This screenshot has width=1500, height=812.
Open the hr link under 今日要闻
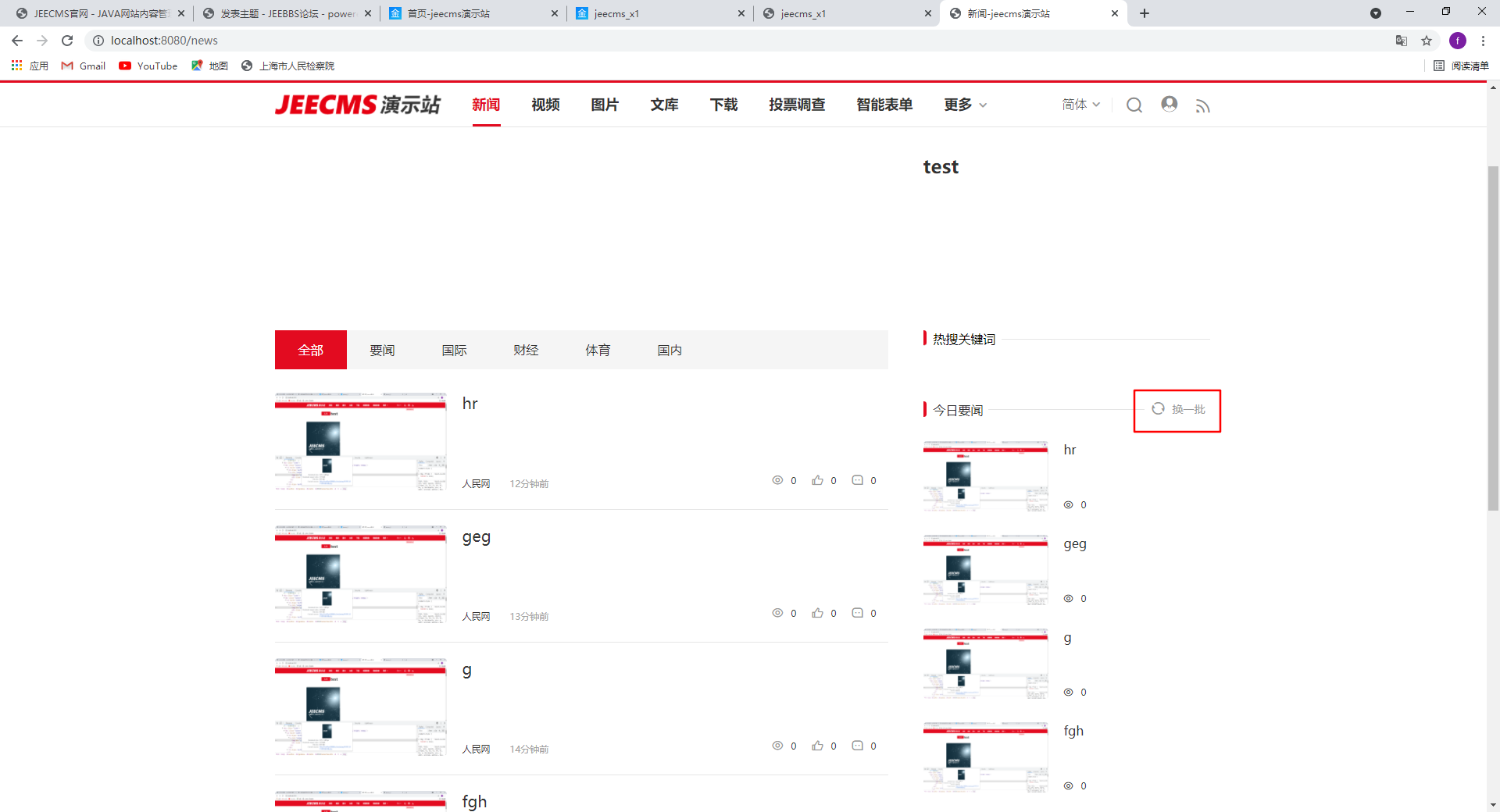[x=1070, y=450]
